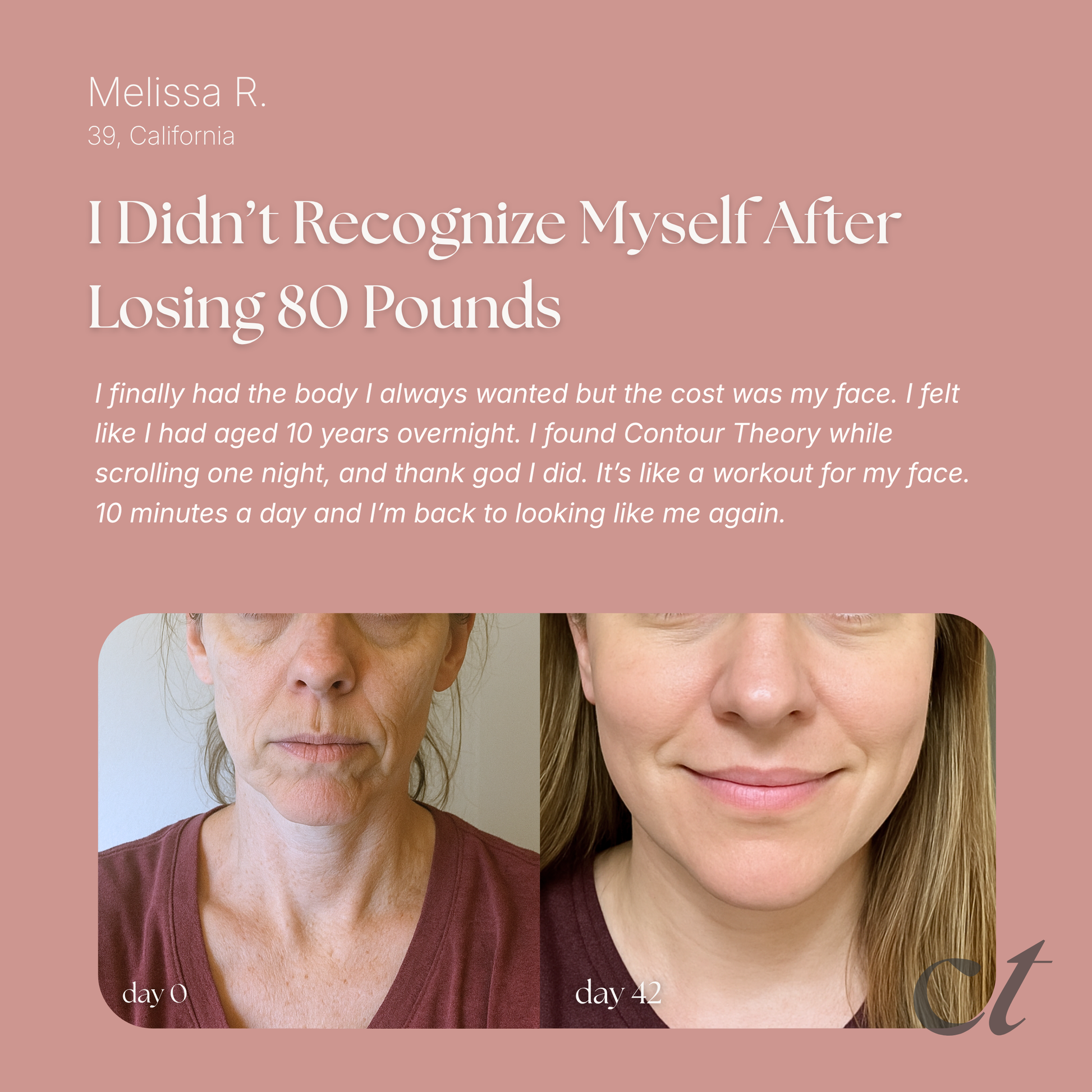The width and height of the screenshot is (1092, 1092).
Task: Click the day 0 label
Action: click(x=154, y=993)
